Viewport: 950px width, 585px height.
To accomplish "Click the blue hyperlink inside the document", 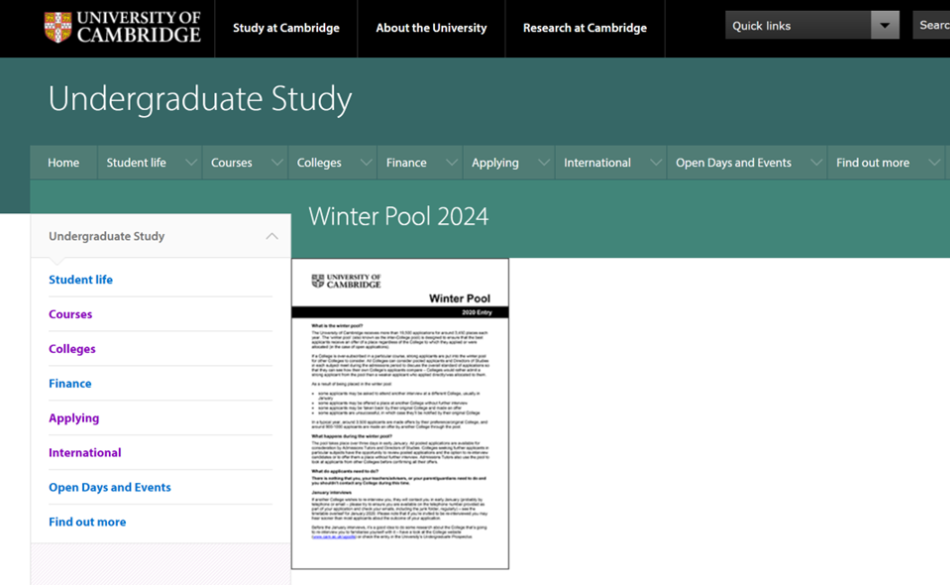I will (x=334, y=537).
